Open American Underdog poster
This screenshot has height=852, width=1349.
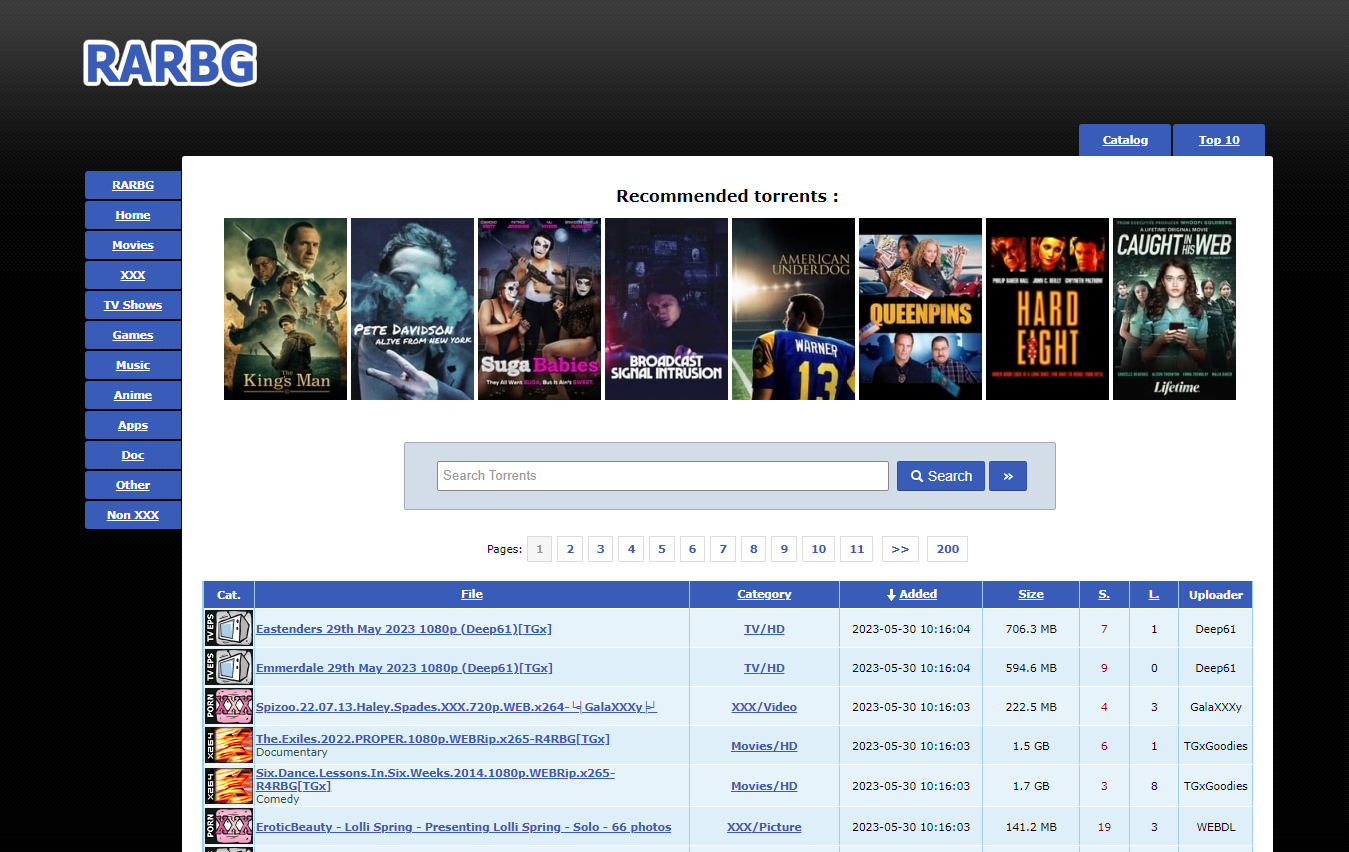[x=793, y=309]
